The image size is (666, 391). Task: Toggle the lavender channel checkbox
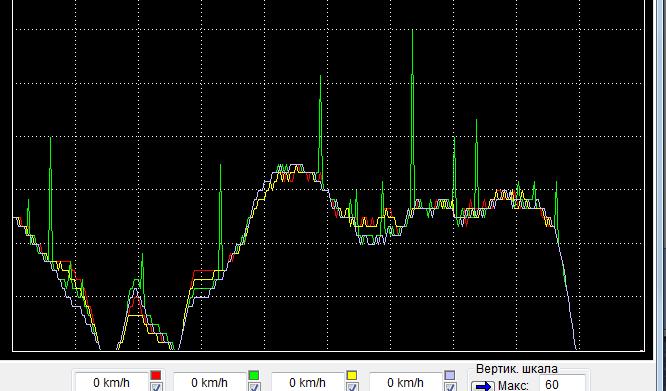[450, 387]
